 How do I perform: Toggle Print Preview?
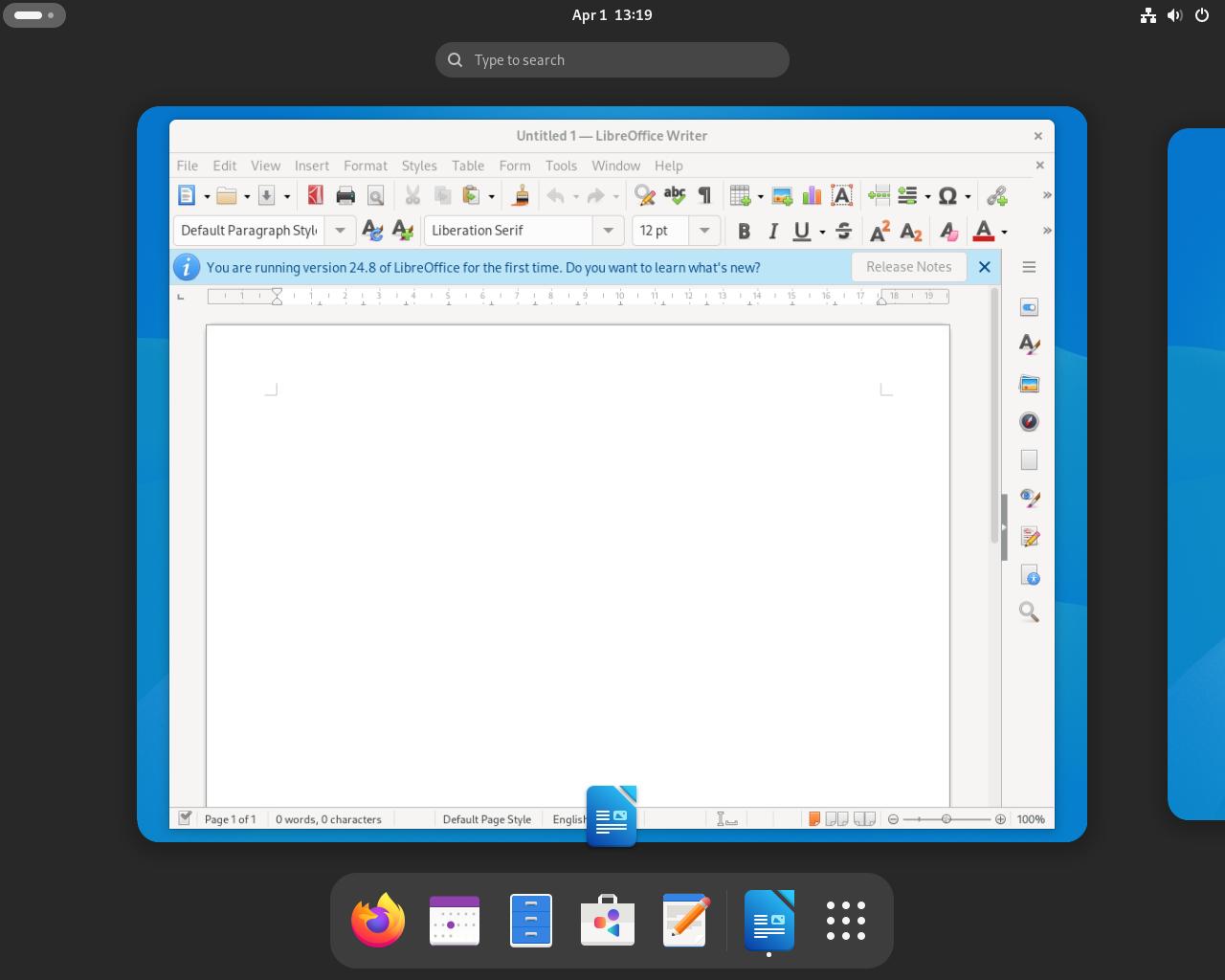(x=376, y=195)
